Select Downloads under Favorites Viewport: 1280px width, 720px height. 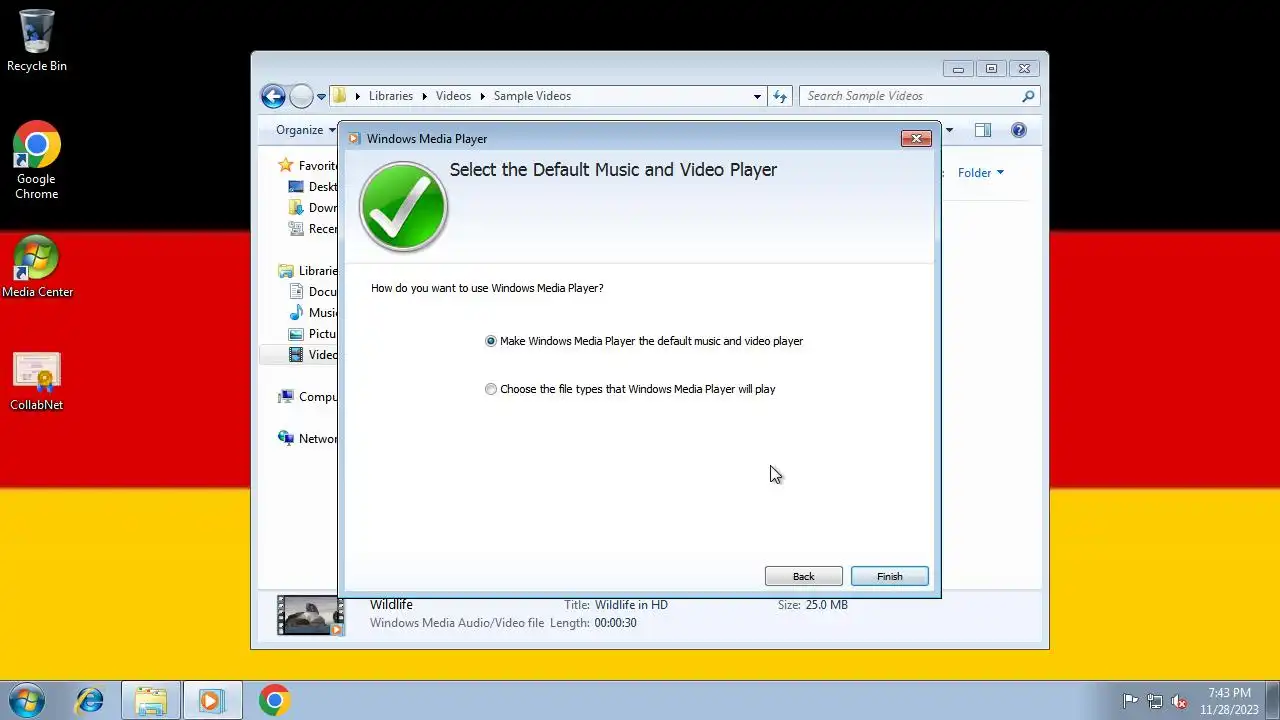pyautogui.click(x=313, y=208)
